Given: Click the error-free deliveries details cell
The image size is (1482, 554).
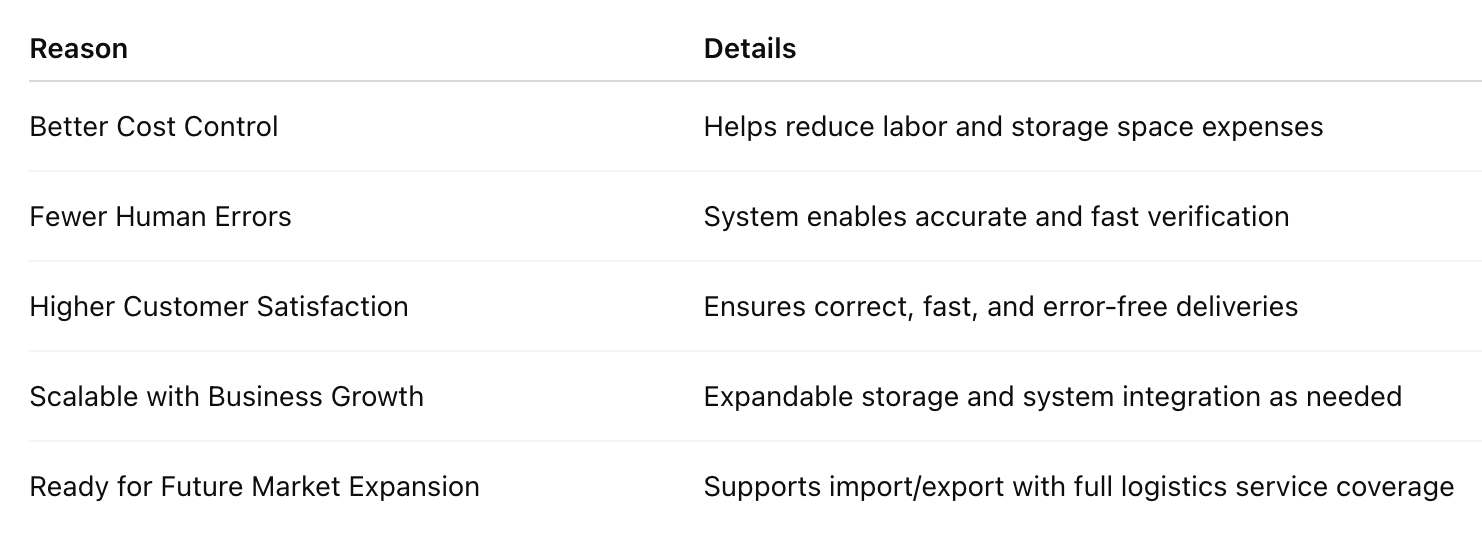Looking at the screenshot, I should click(x=1000, y=307).
